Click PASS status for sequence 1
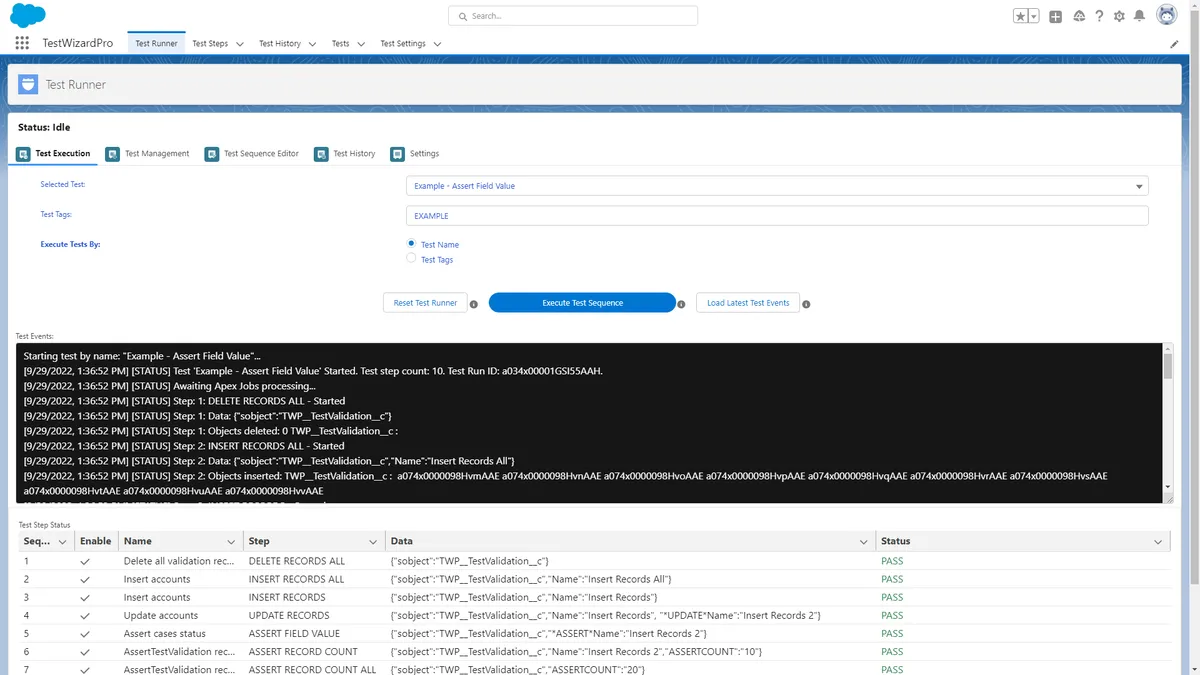Image resolution: width=1200 pixels, height=675 pixels. click(x=892, y=562)
